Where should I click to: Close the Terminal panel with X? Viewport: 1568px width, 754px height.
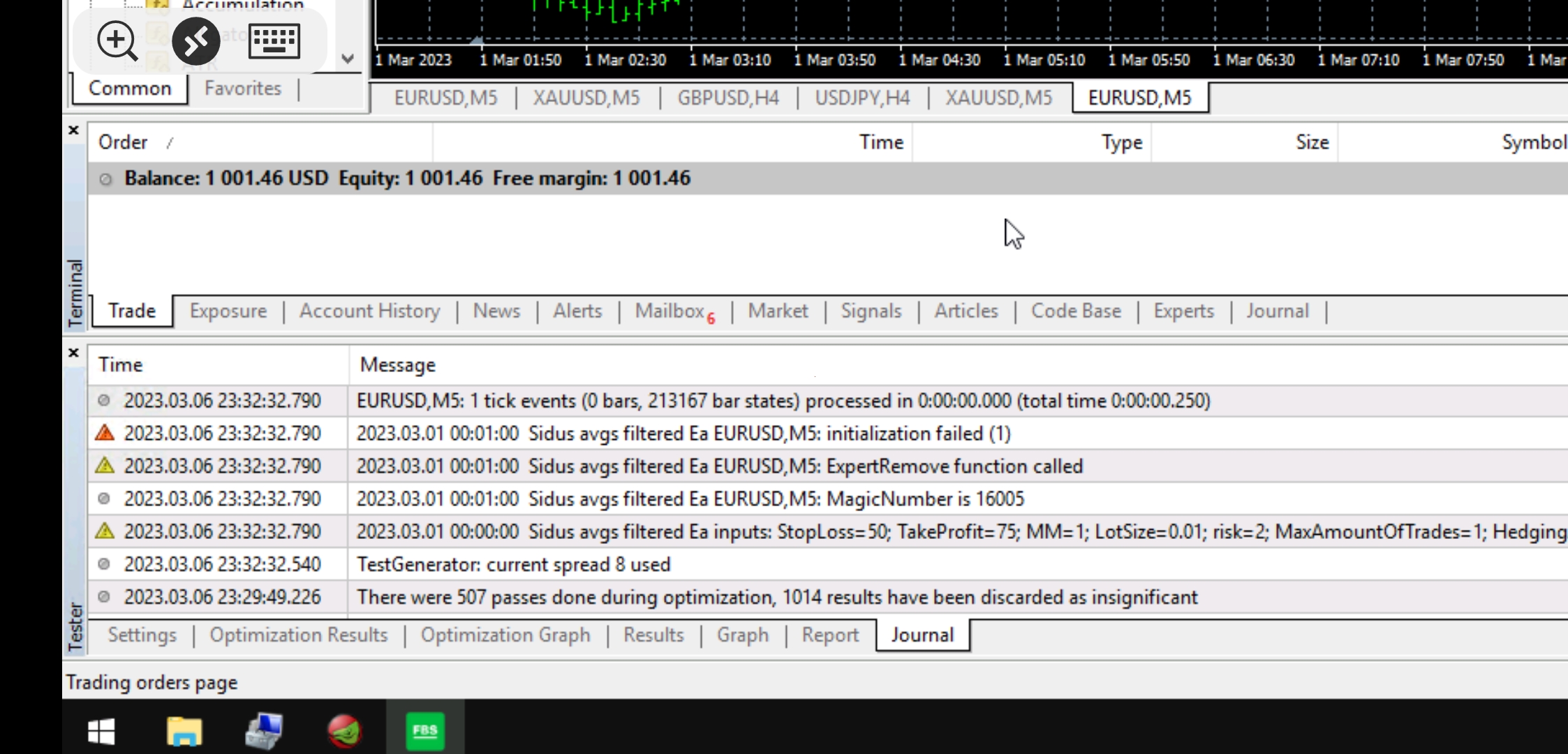click(73, 131)
